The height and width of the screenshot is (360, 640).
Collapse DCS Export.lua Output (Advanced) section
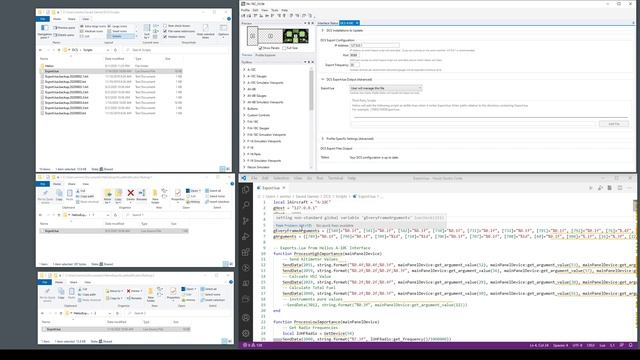(x=322, y=80)
